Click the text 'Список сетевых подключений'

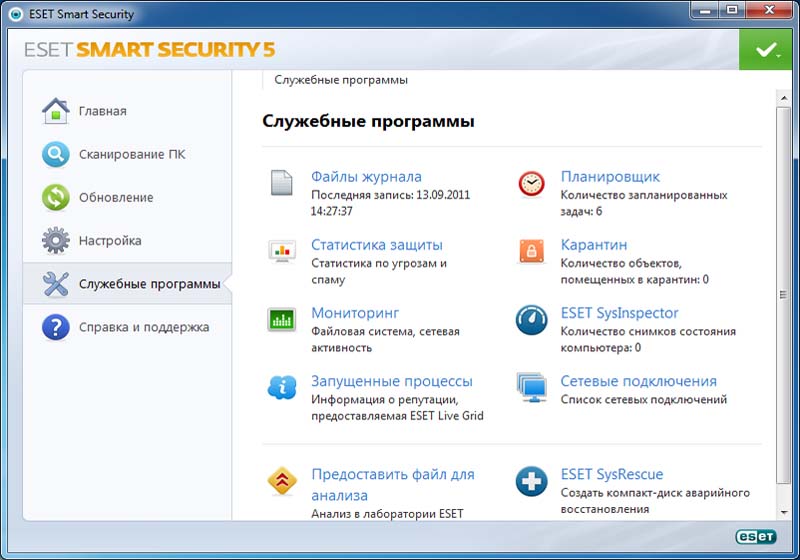[x=643, y=399]
